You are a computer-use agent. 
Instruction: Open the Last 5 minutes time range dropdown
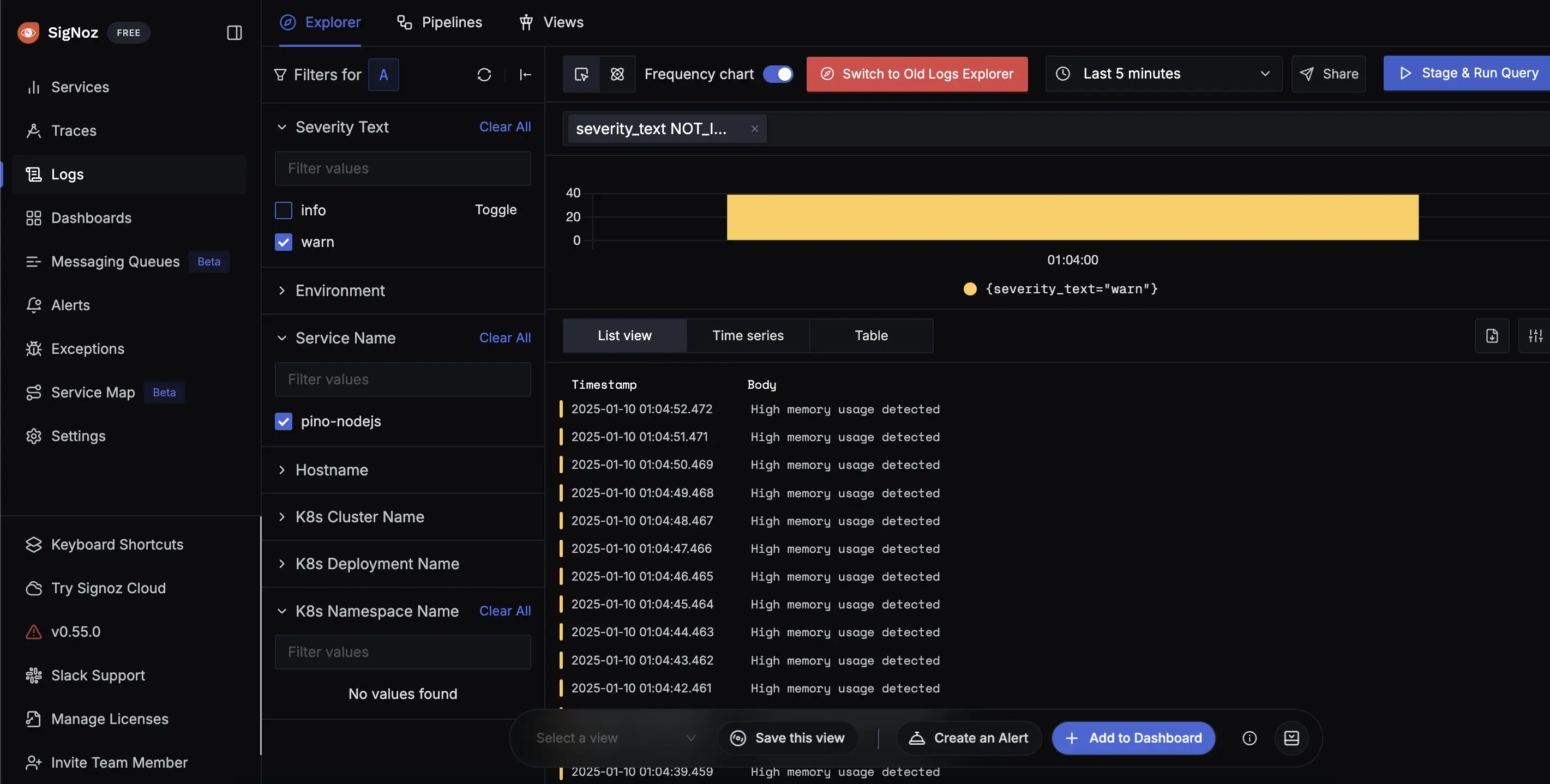[x=1163, y=73]
